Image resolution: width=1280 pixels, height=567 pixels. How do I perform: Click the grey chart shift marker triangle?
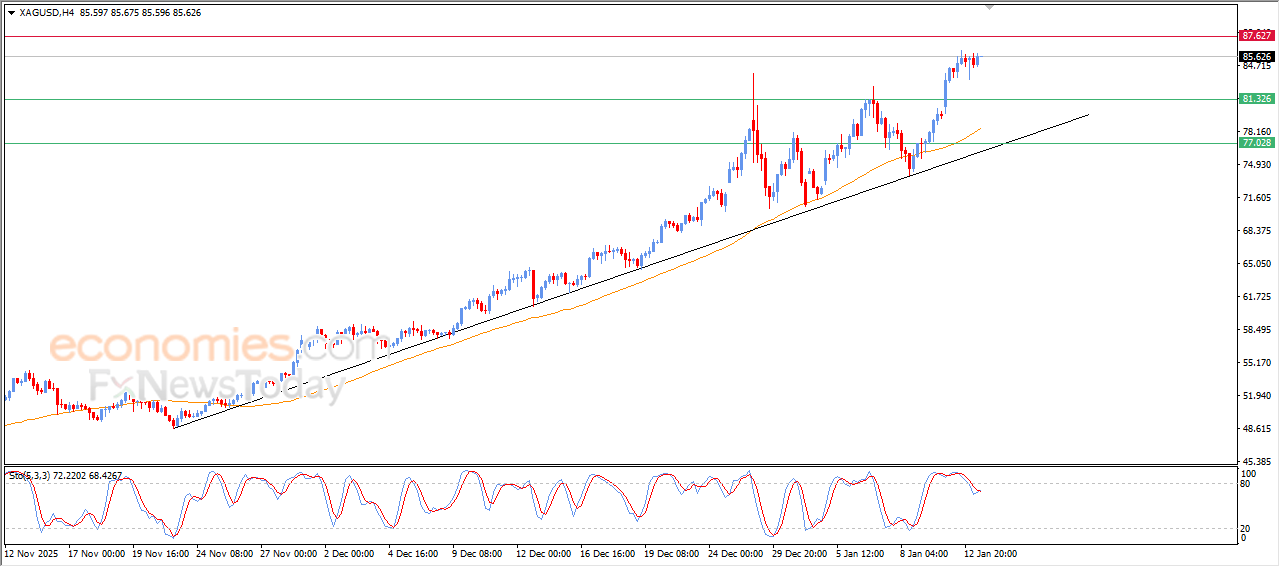[x=990, y=7]
